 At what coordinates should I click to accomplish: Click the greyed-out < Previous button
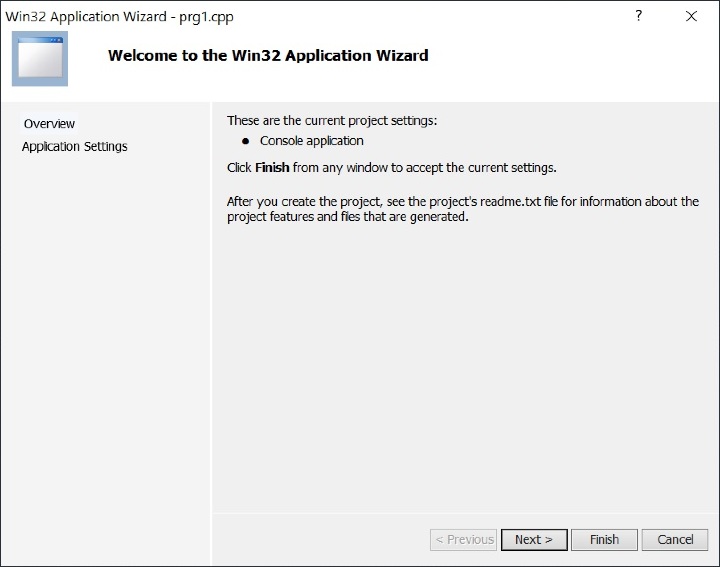click(x=464, y=539)
